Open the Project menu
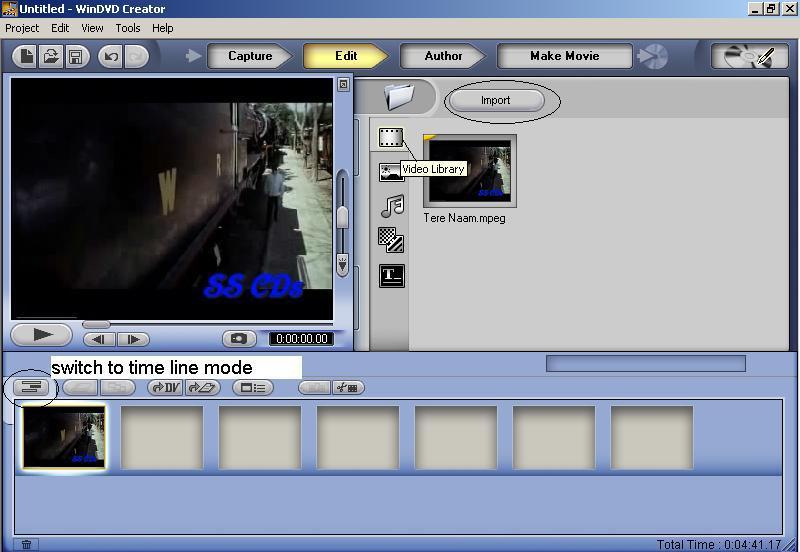The image size is (800, 552). click(x=22, y=28)
